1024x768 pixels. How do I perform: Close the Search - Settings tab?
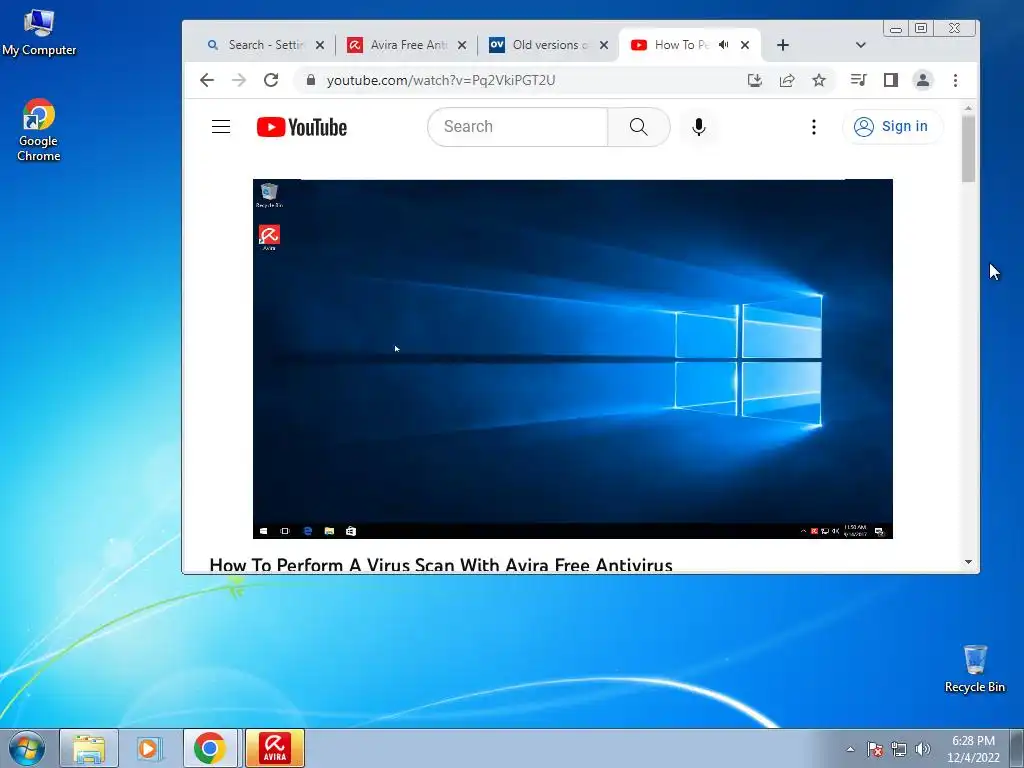(x=320, y=45)
